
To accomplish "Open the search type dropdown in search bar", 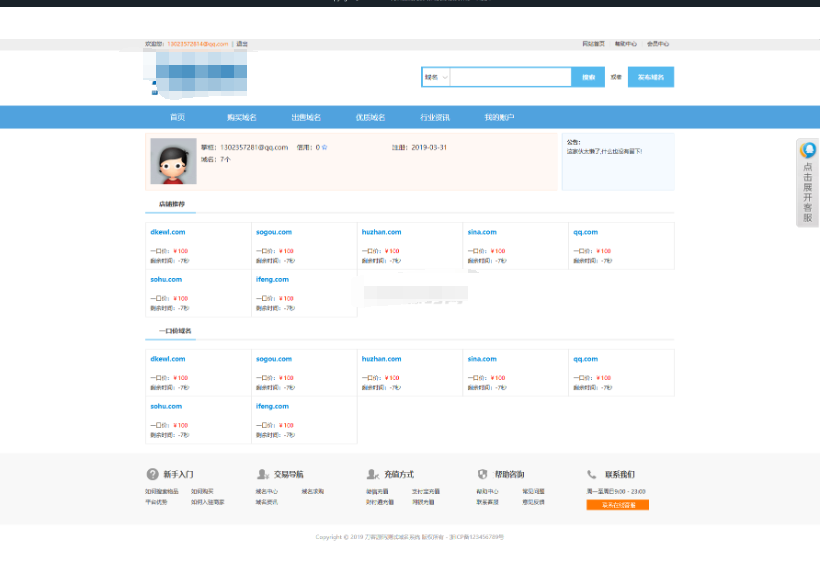I will (436, 77).
